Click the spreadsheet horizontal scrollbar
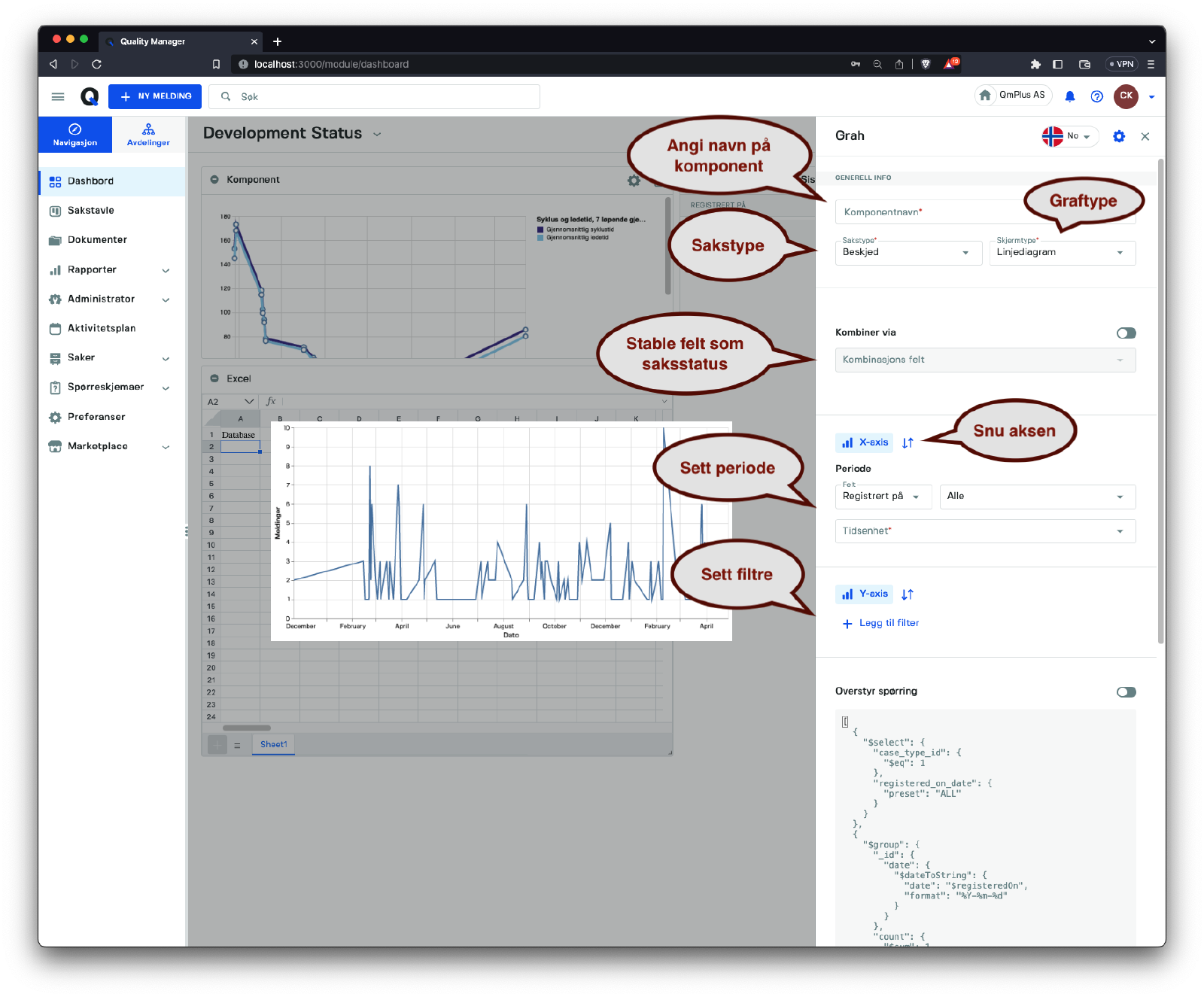The width and height of the screenshot is (1204, 997). [247, 728]
